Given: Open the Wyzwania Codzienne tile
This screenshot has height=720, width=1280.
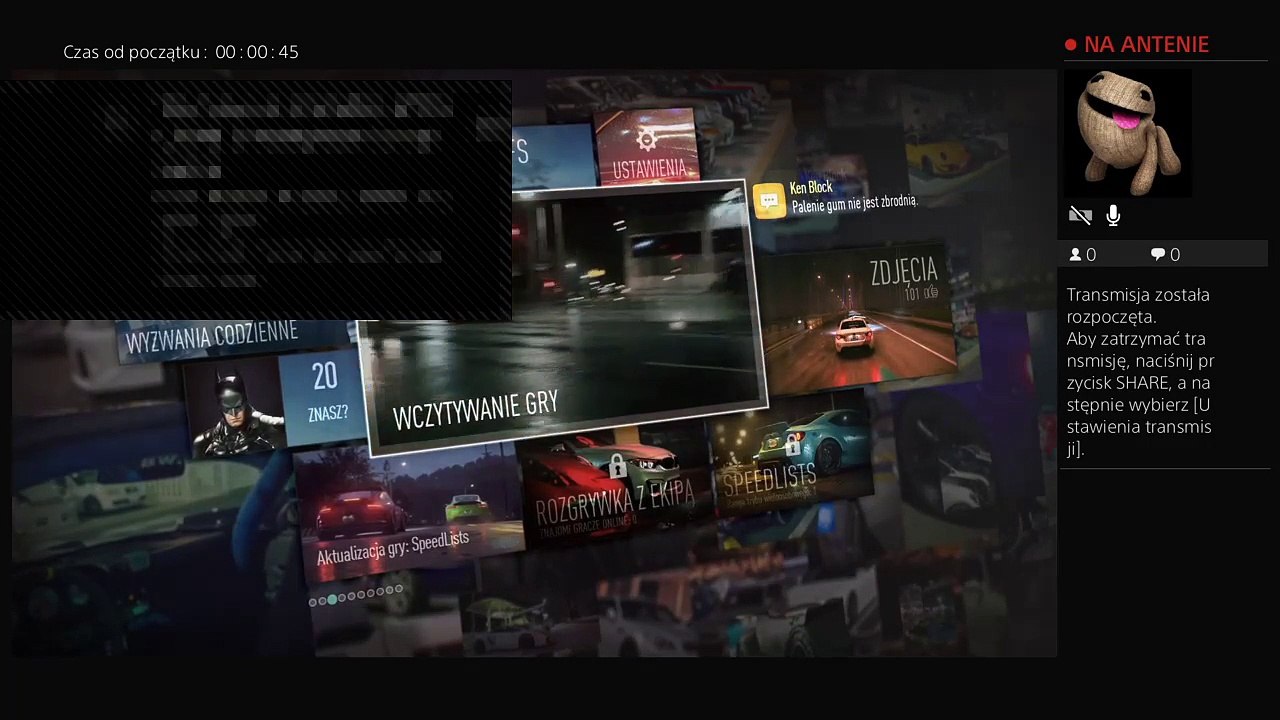Looking at the screenshot, I should tap(212, 339).
